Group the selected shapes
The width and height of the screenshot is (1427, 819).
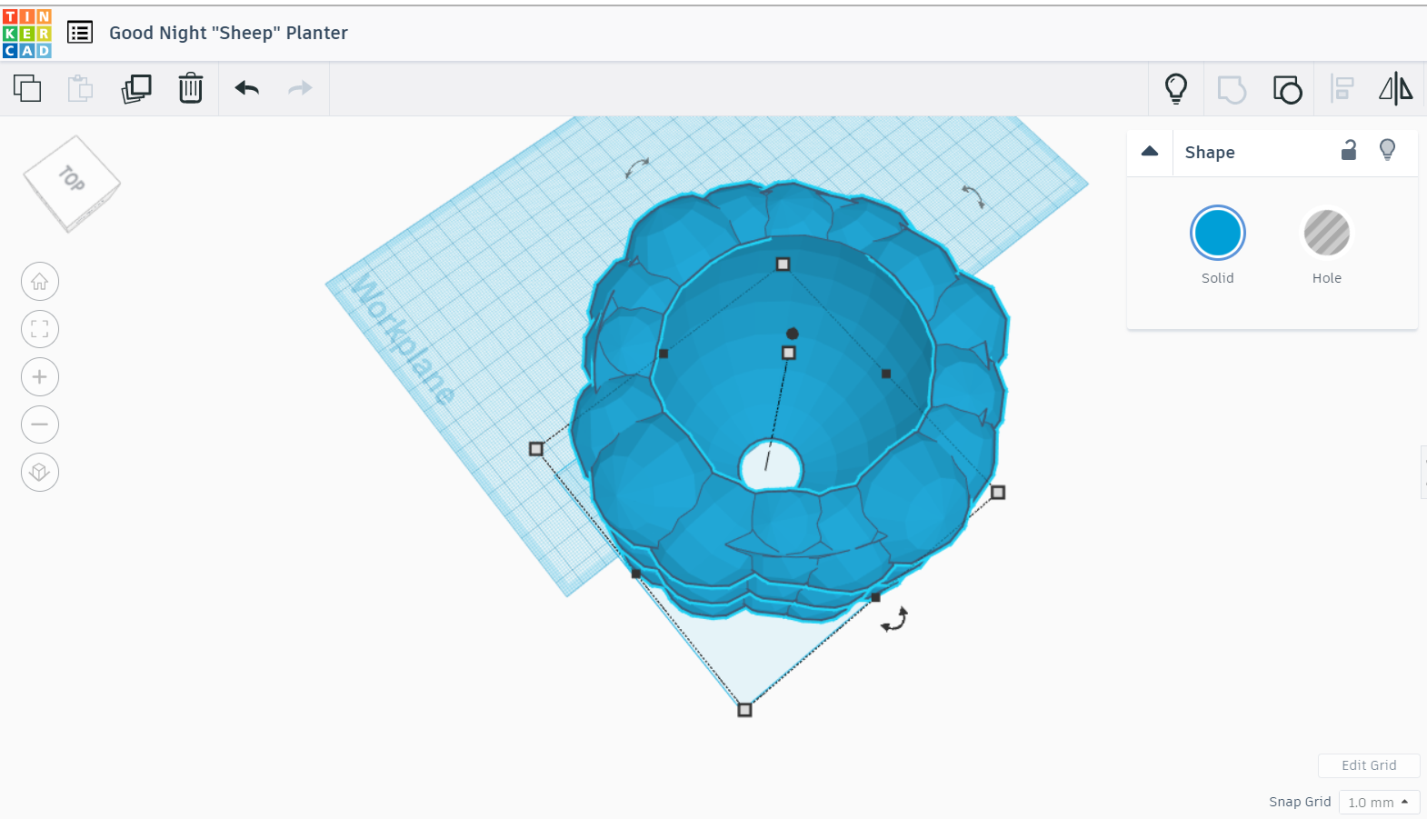[x=1232, y=89]
